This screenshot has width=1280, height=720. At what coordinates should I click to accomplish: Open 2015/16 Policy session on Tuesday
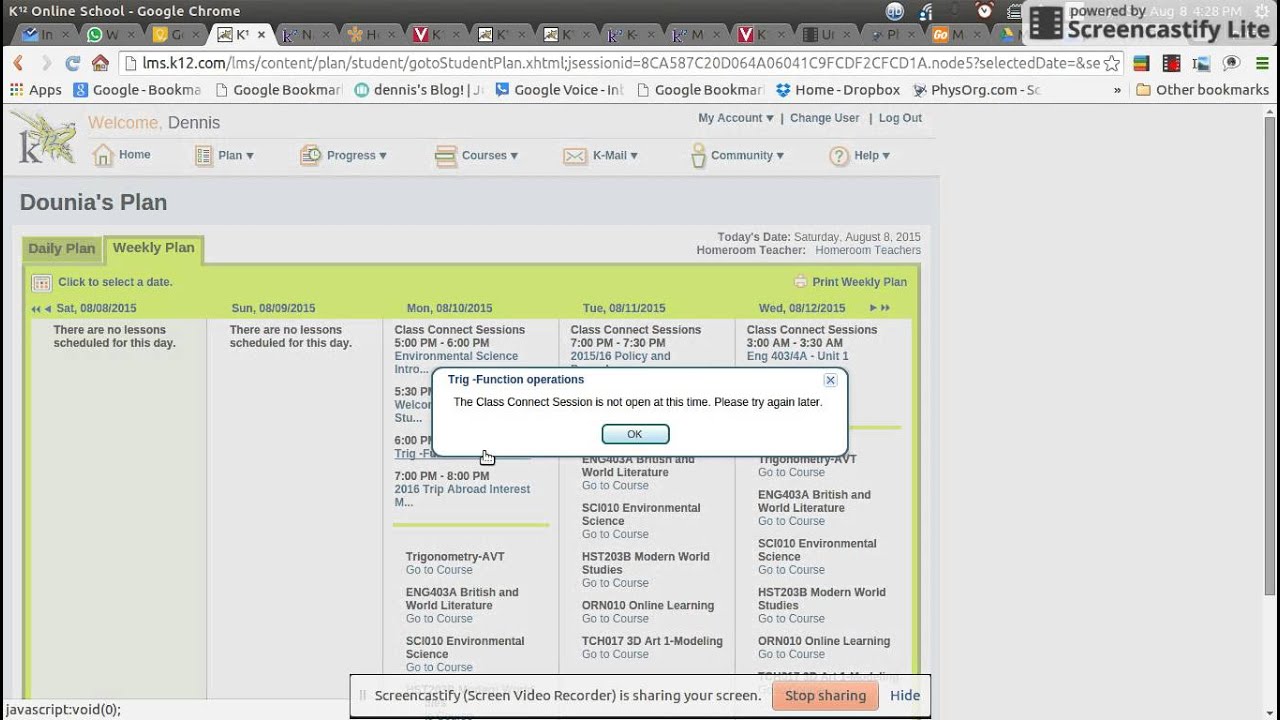620,356
